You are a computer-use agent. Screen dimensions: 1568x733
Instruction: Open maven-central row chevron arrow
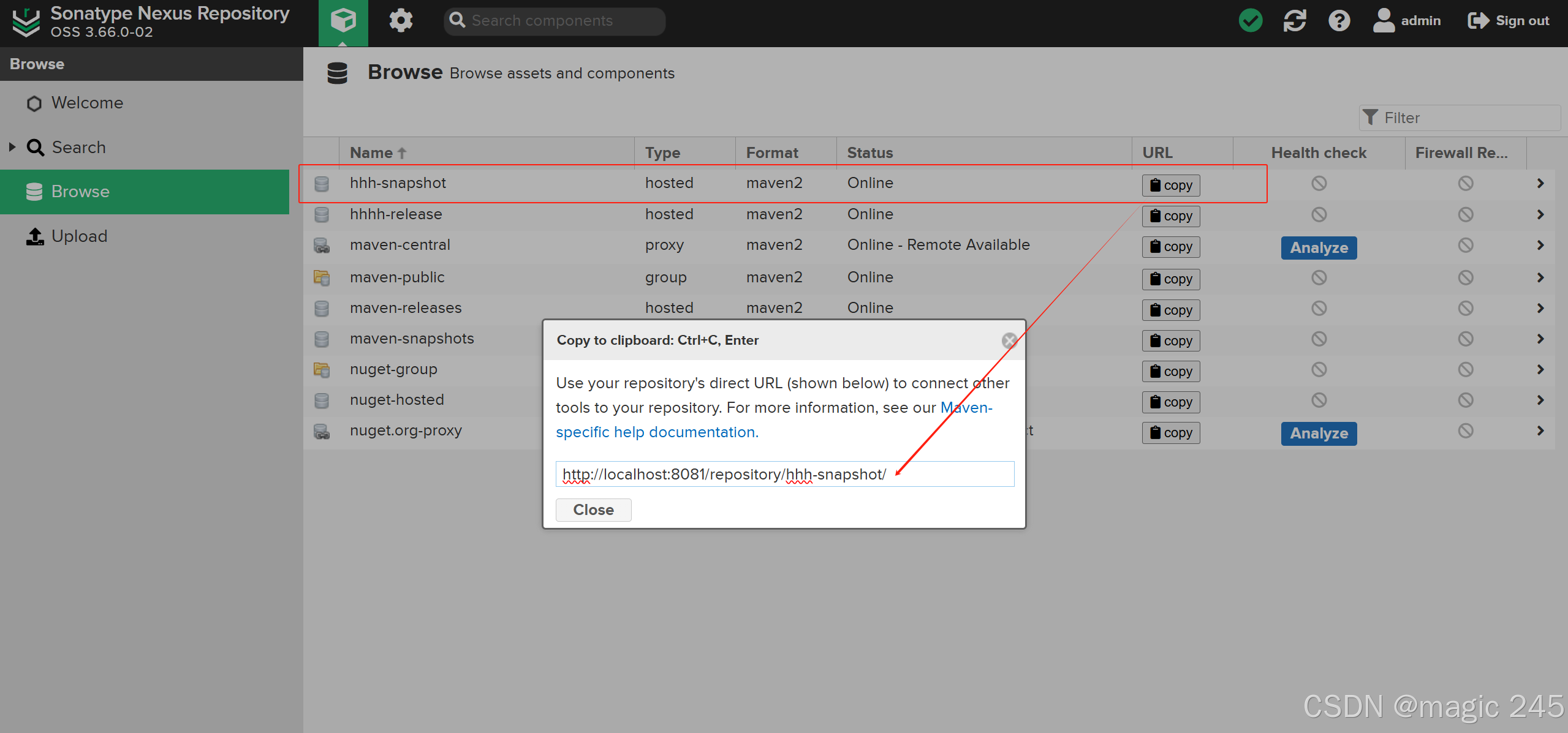(1540, 245)
